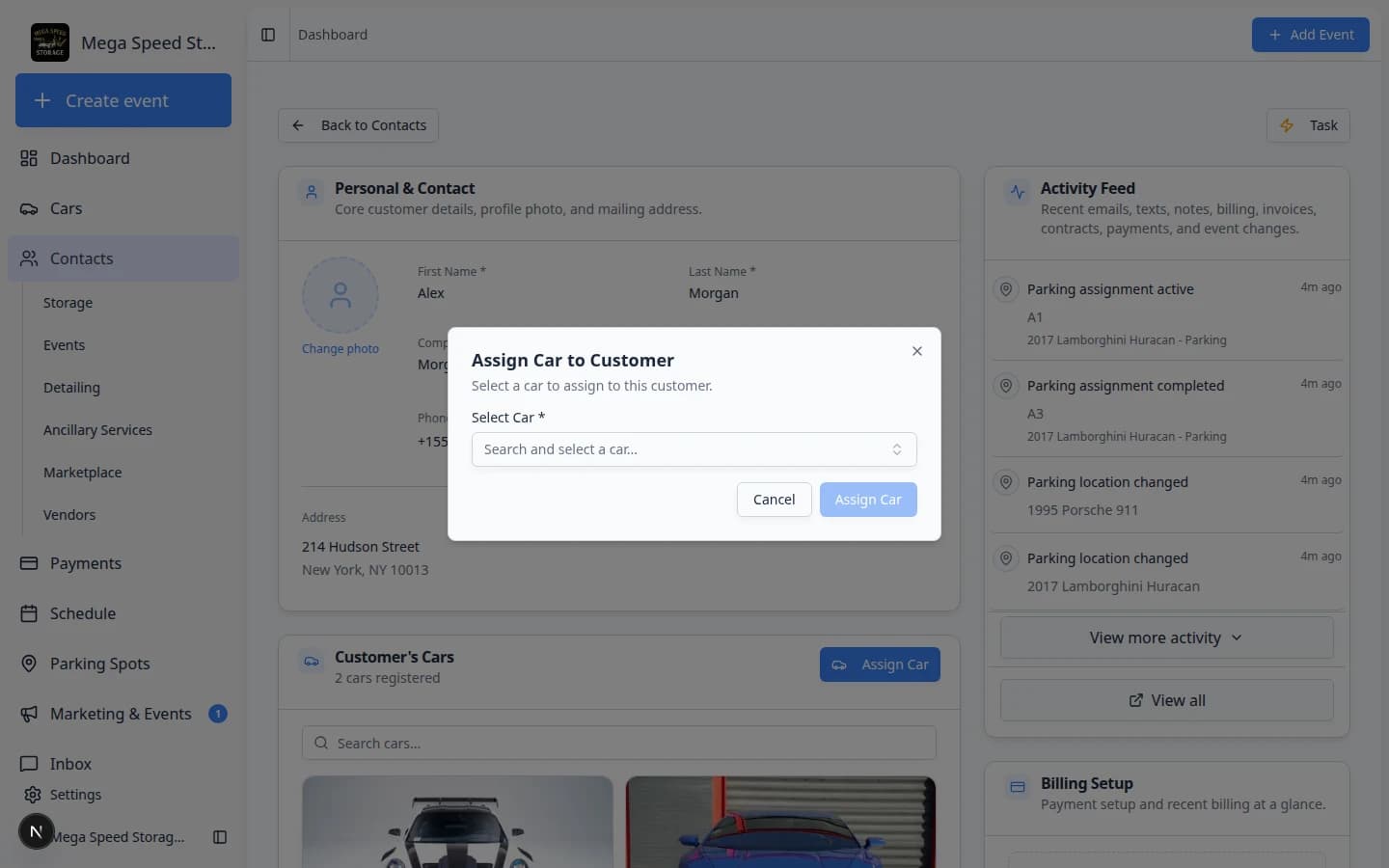This screenshot has height=868, width=1389.
Task: Go to Payments section
Action: pos(123,563)
